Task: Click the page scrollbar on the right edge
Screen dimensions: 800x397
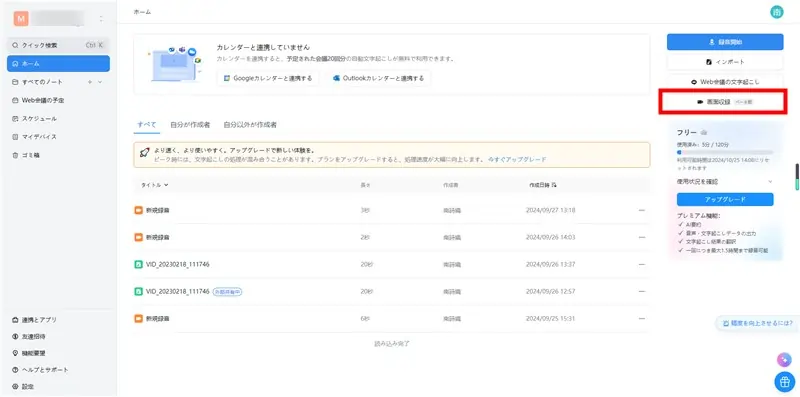Action: (797, 177)
